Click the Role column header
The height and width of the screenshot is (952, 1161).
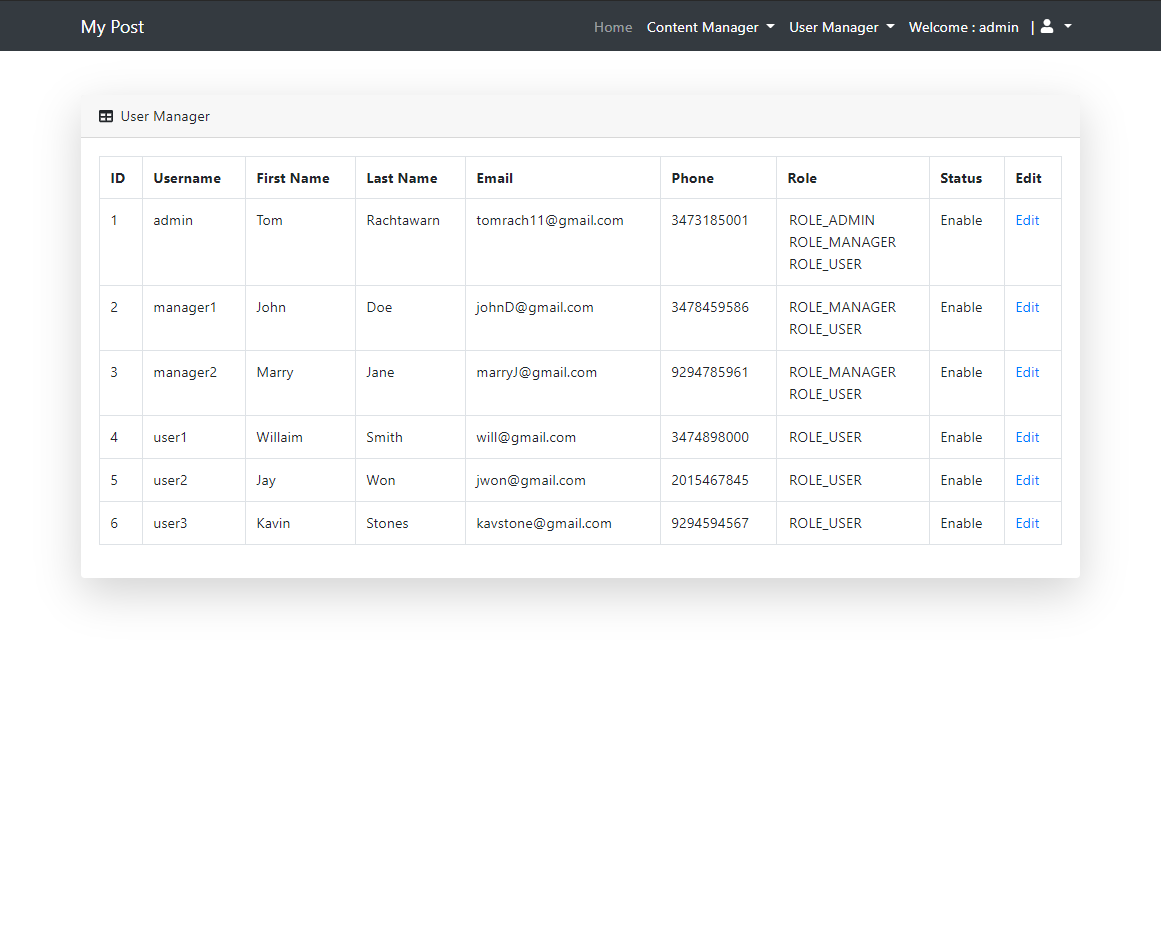click(x=802, y=178)
